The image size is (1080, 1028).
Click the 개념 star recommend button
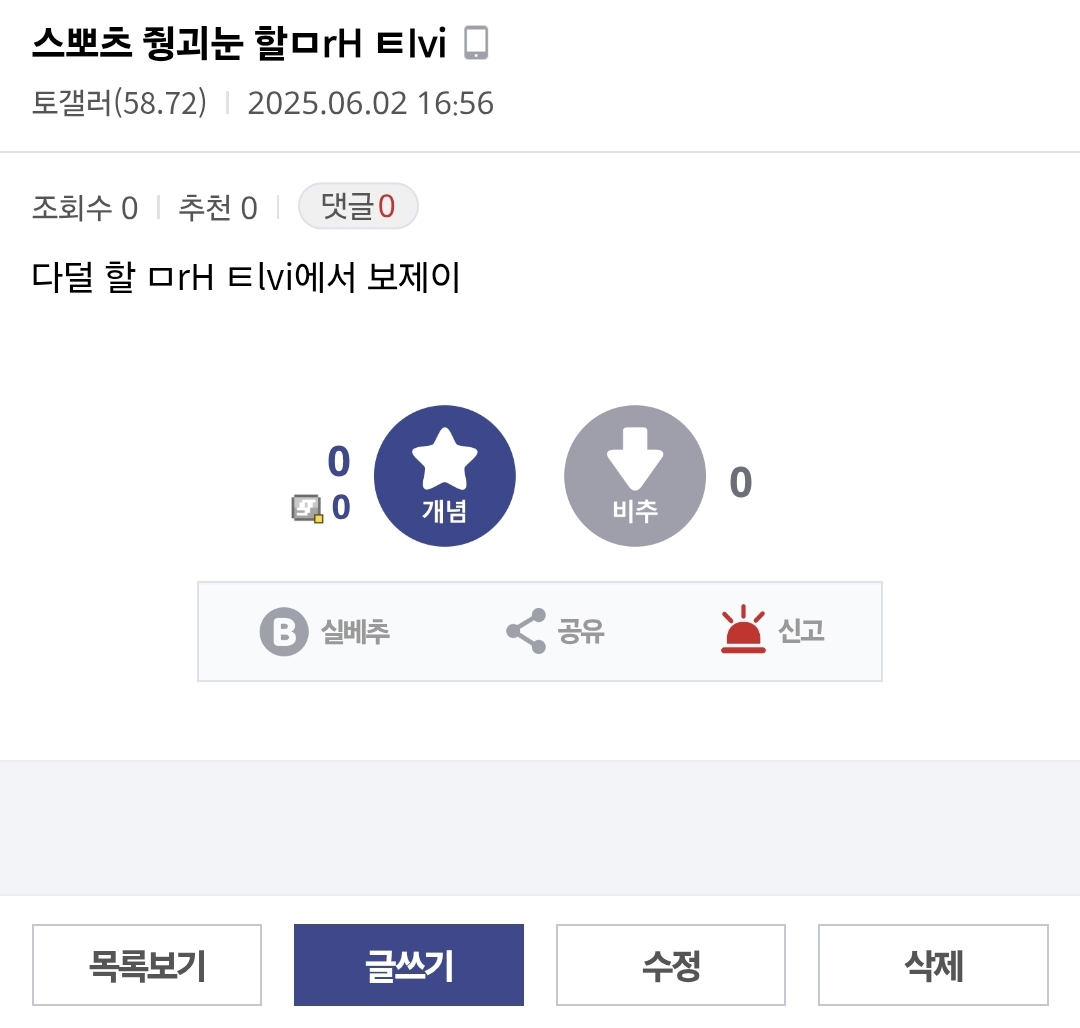[445, 476]
